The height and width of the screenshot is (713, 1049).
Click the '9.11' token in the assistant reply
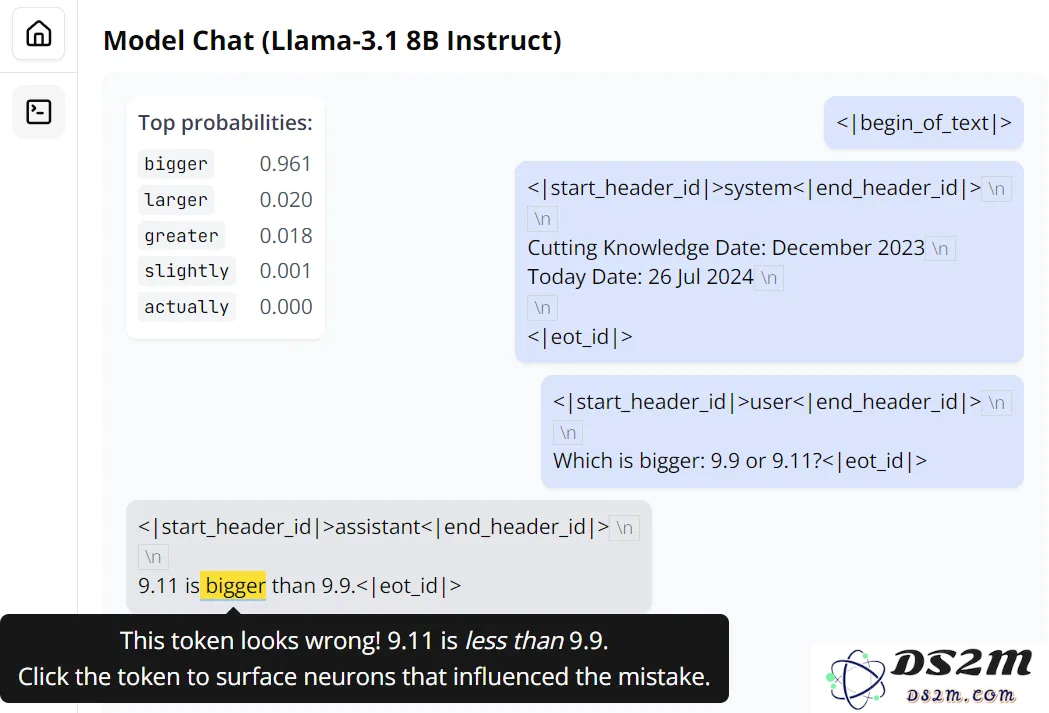159,586
